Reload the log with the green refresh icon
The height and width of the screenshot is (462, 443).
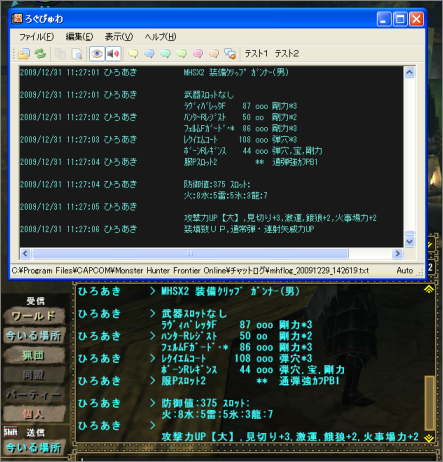pos(40,54)
